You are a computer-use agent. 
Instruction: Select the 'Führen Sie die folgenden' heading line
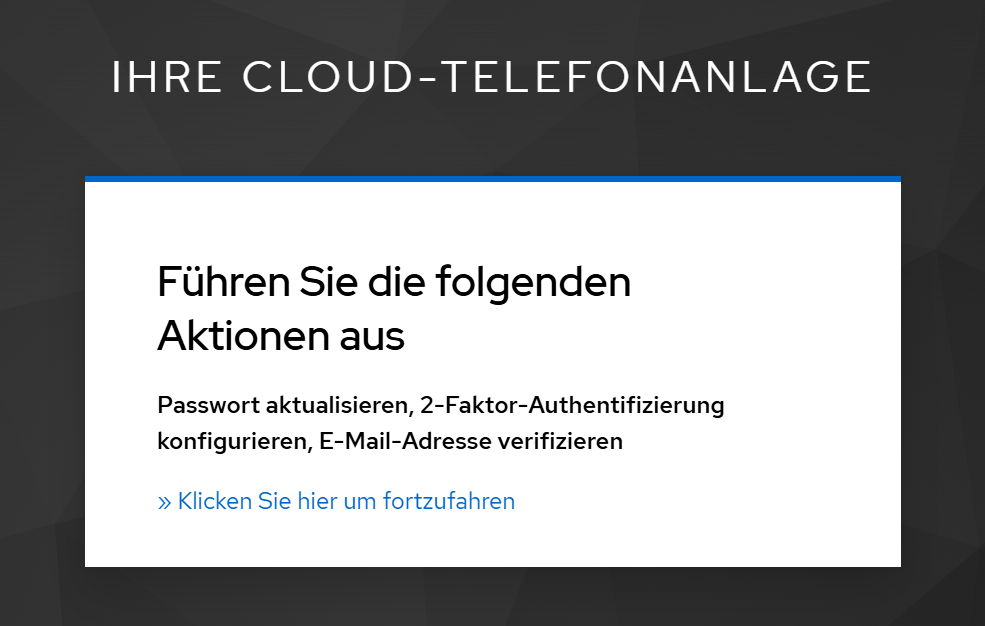394,282
